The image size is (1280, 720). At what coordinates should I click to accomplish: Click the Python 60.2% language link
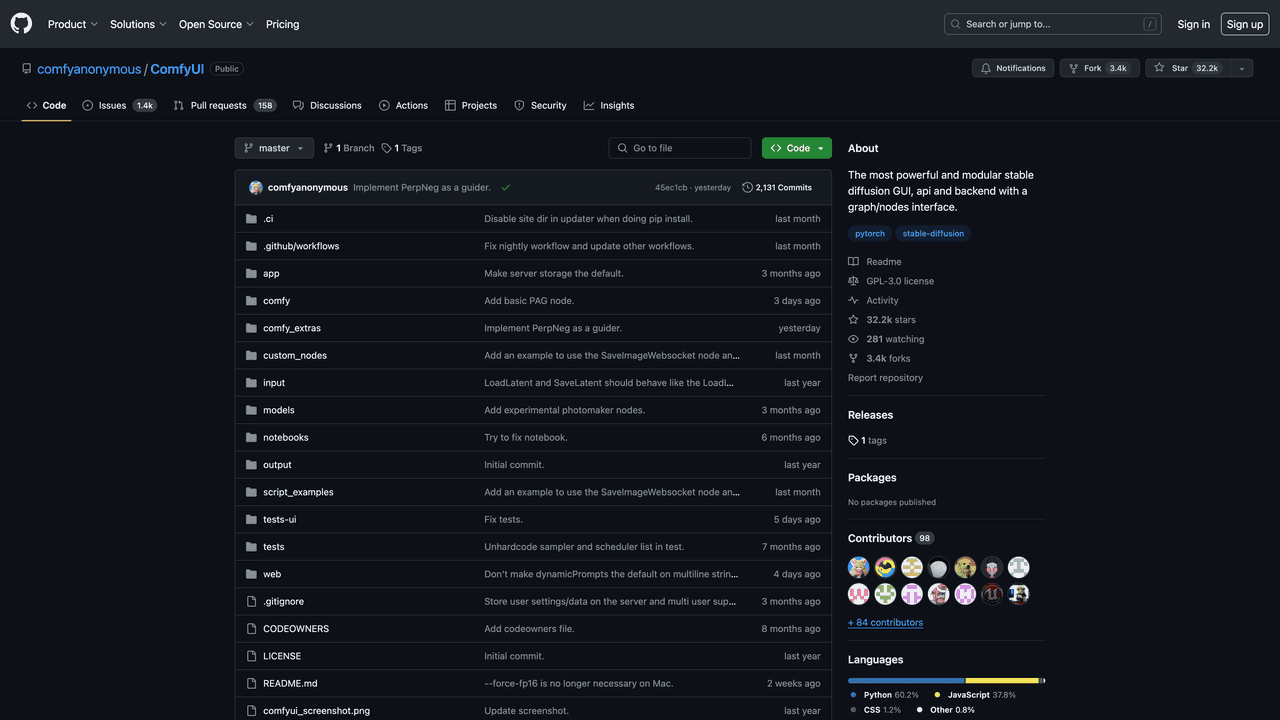[x=884, y=695]
